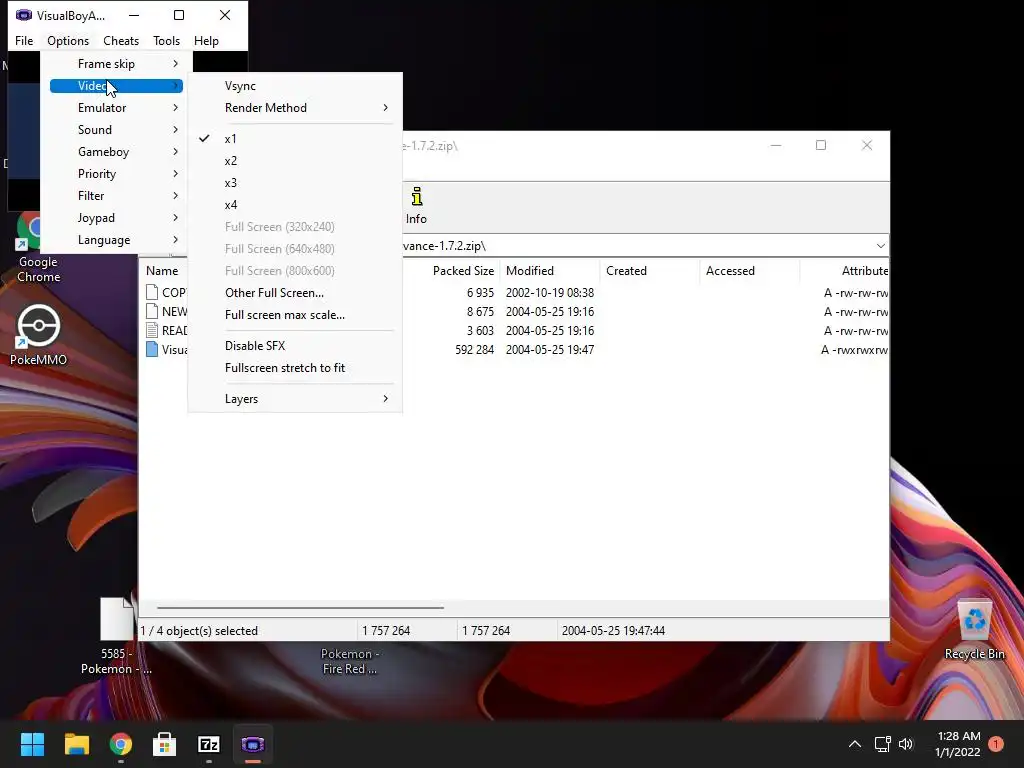This screenshot has width=1024, height=768.
Task: Sort by the Packed Size column
Action: [463, 270]
